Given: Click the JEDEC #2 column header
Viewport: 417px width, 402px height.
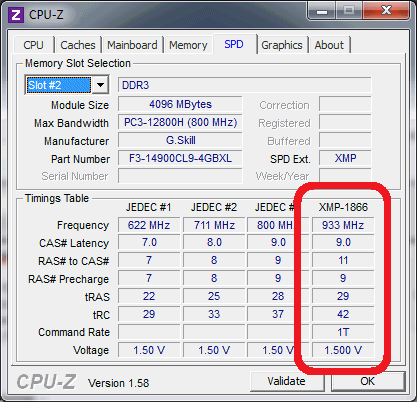Looking at the screenshot, I should (214, 207).
